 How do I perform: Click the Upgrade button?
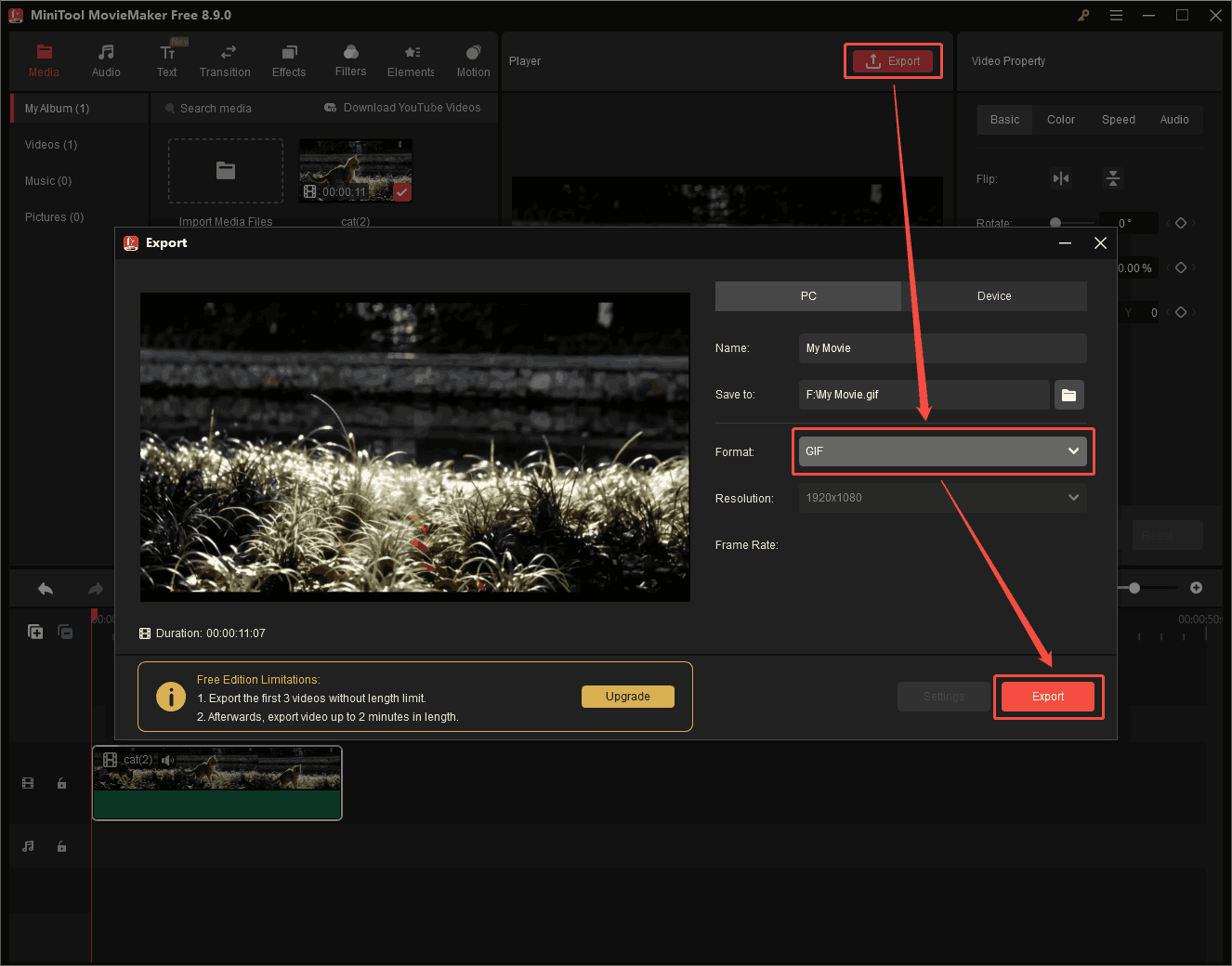point(628,697)
